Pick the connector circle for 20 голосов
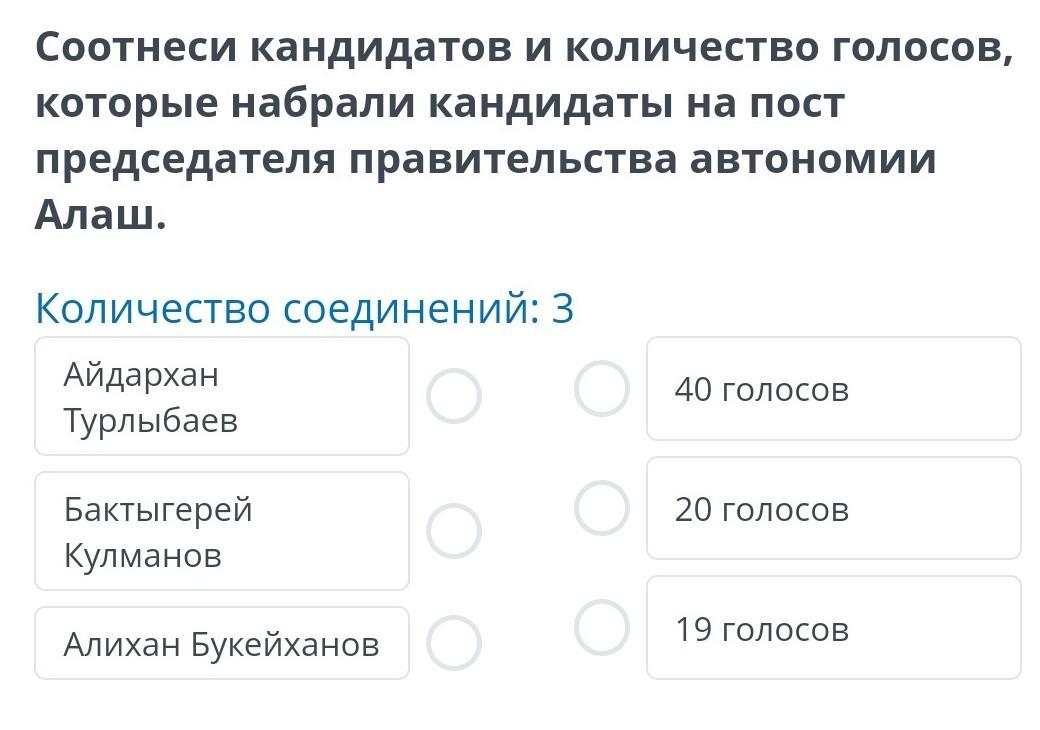 coord(602,508)
